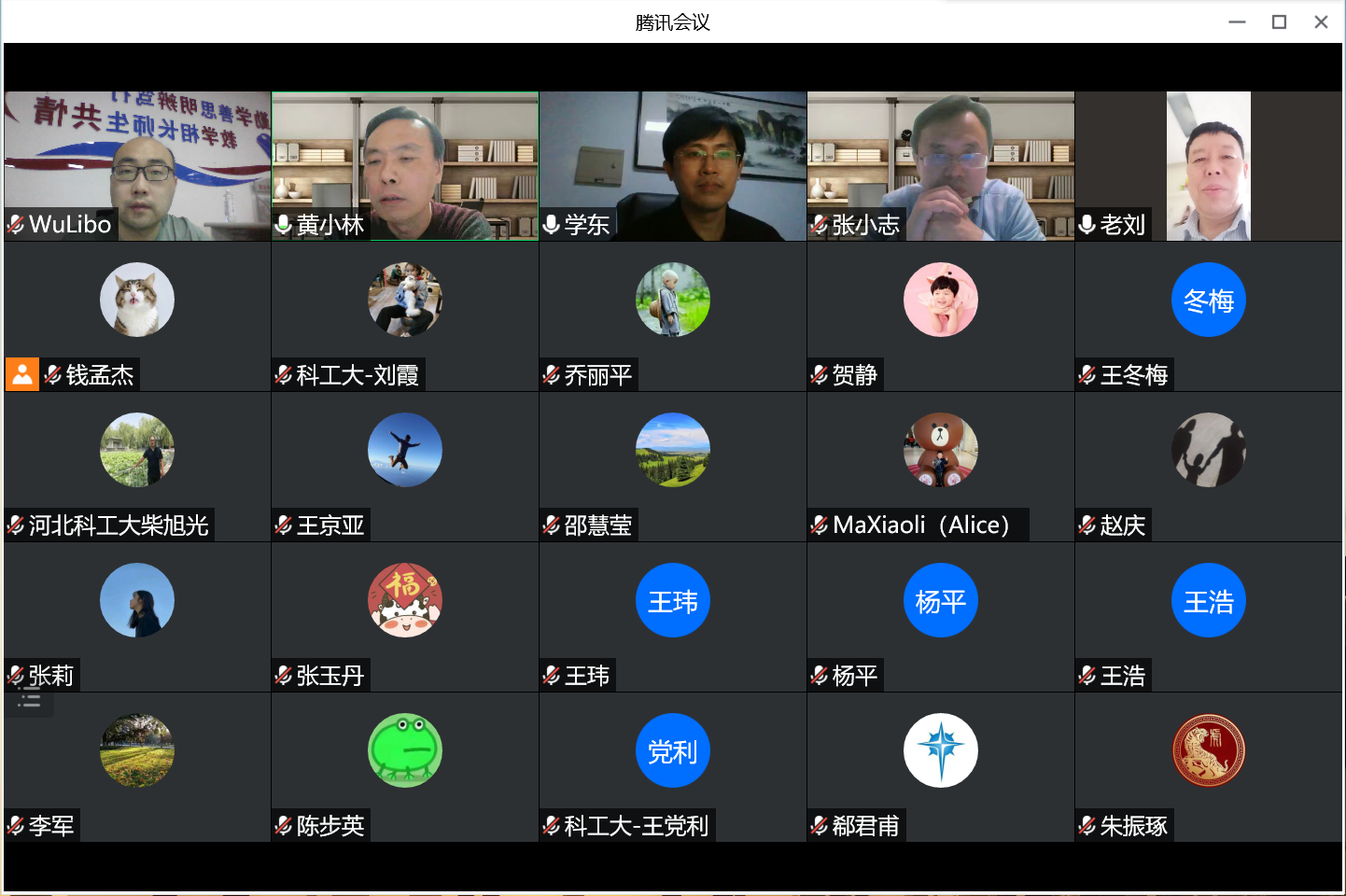The width and height of the screenshot is (1346, 896).
Task: Click 学东's microphone icon
Action: [x=552, y=225]
